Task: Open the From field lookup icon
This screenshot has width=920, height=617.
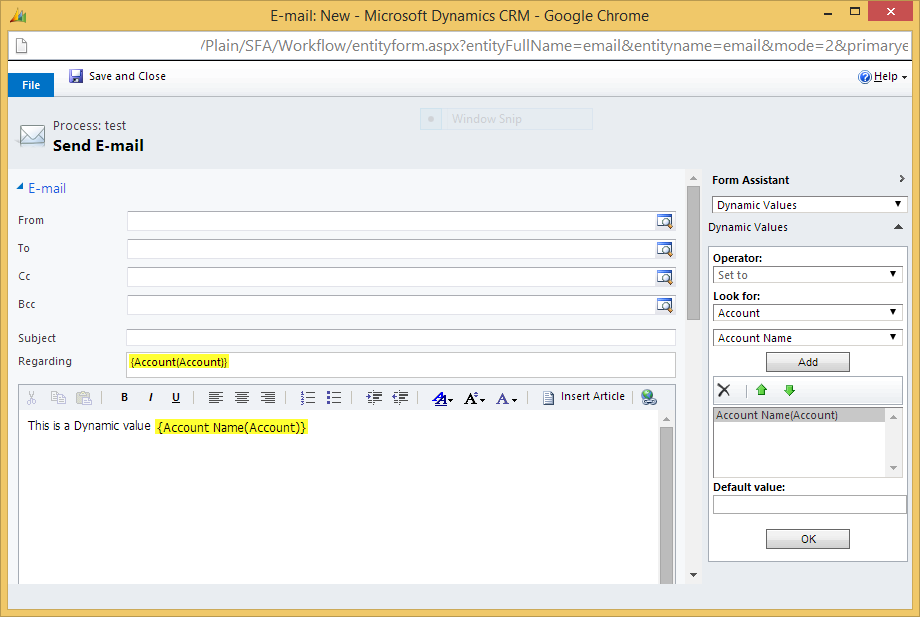Action: 665,221
